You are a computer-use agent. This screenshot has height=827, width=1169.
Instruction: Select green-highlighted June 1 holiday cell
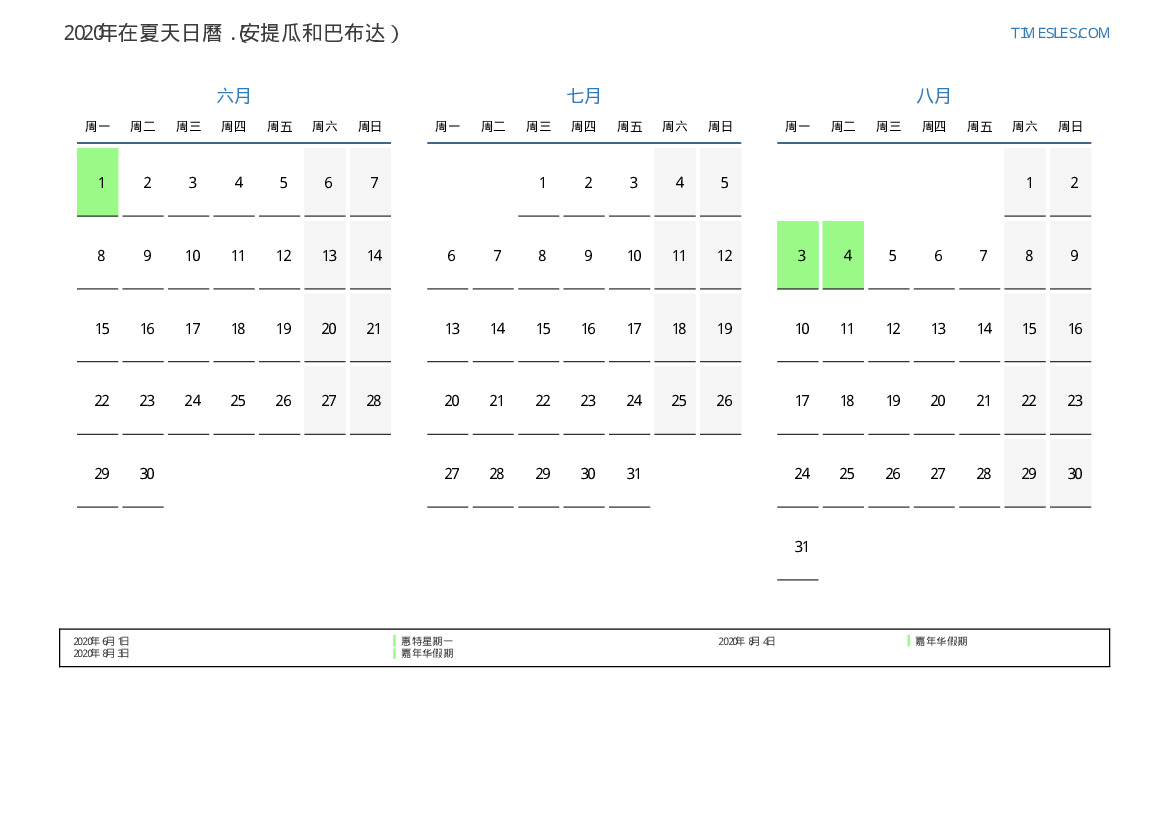tap(98, 182)
